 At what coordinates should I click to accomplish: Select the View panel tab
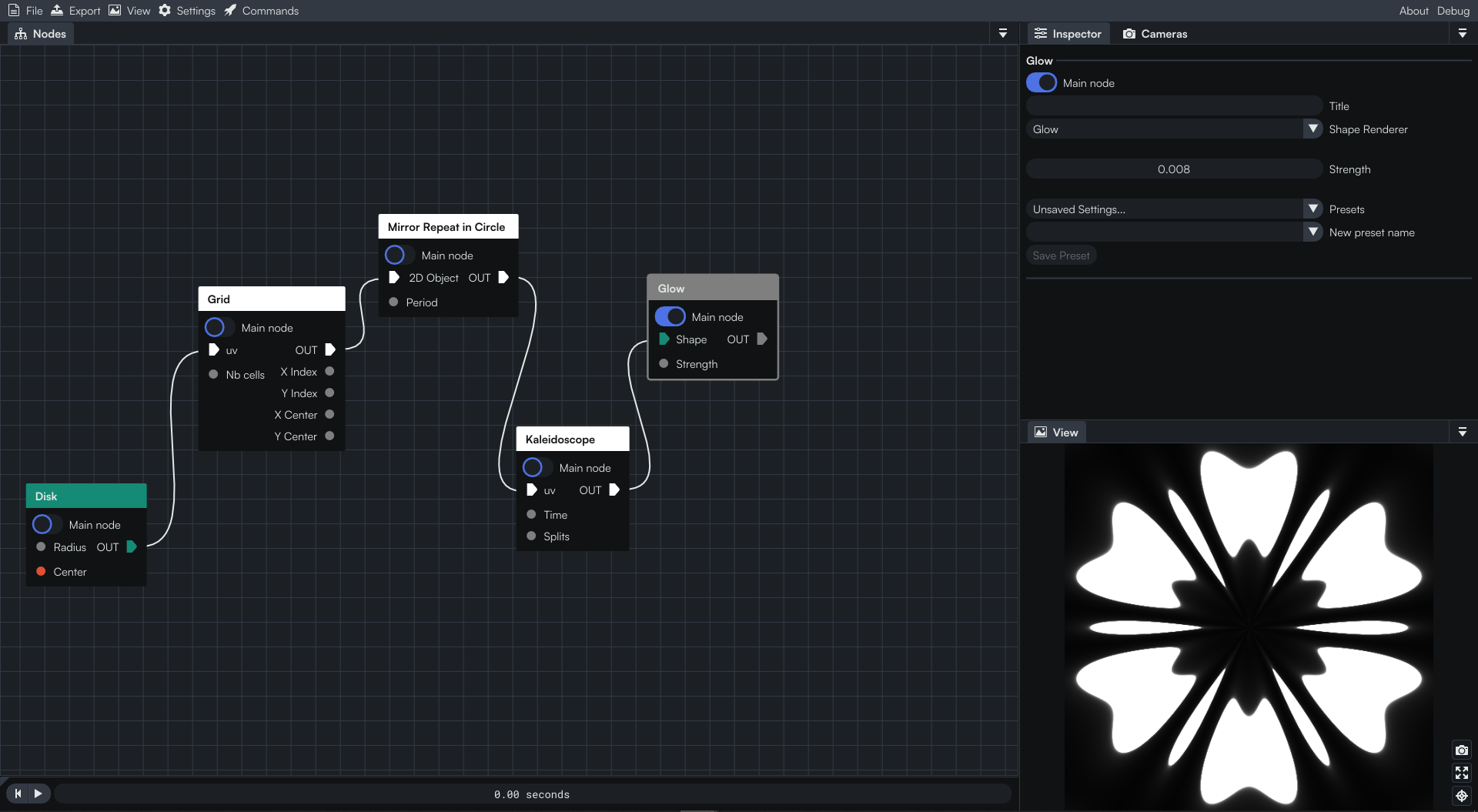tap(1056, 433)
